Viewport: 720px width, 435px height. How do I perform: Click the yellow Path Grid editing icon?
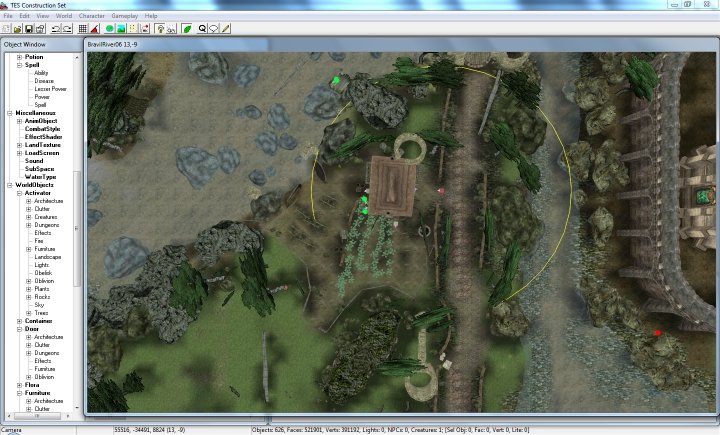coord(133,28)
